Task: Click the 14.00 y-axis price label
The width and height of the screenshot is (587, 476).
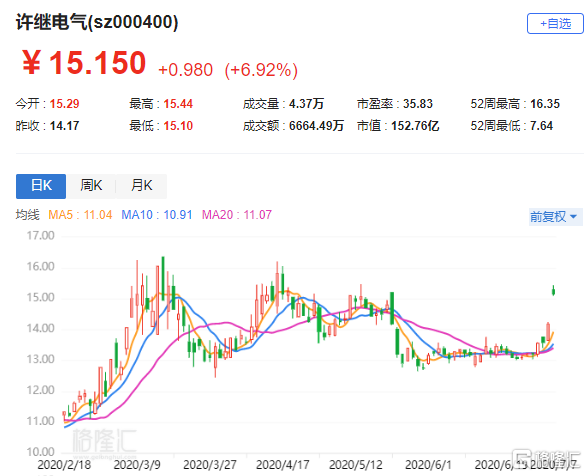Action: click(40, 328)
